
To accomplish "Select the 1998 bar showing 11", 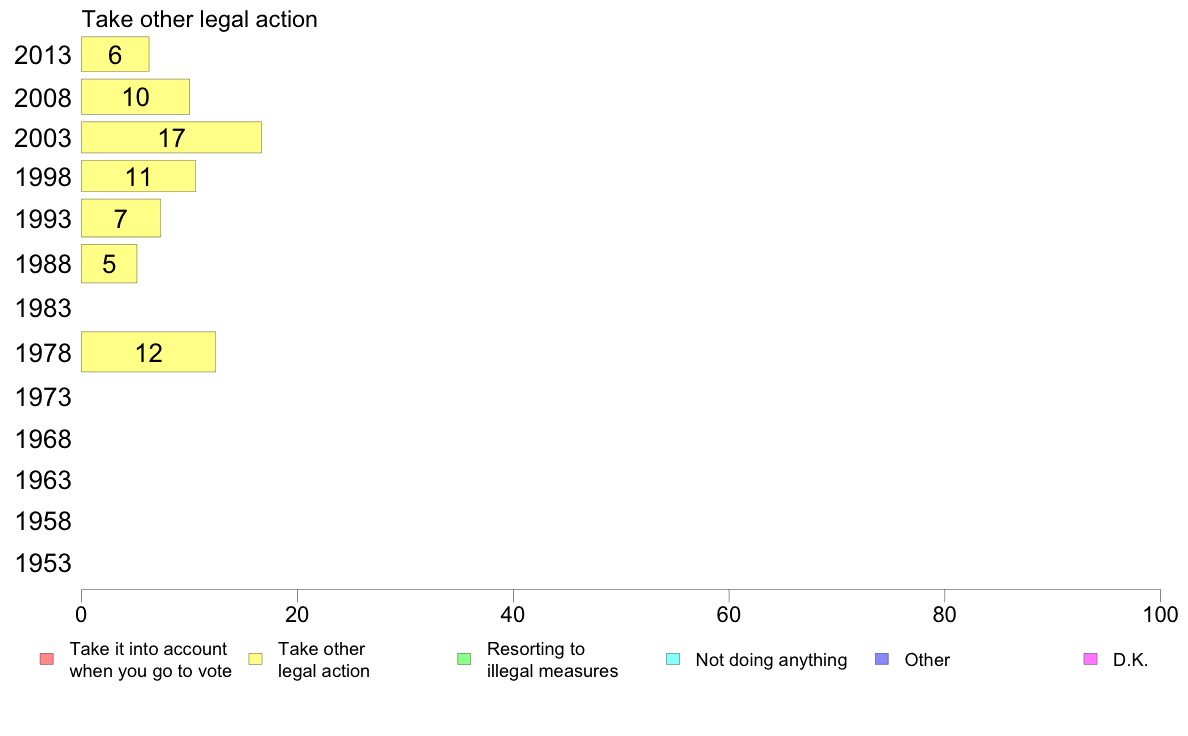I will tap(139, 177).
